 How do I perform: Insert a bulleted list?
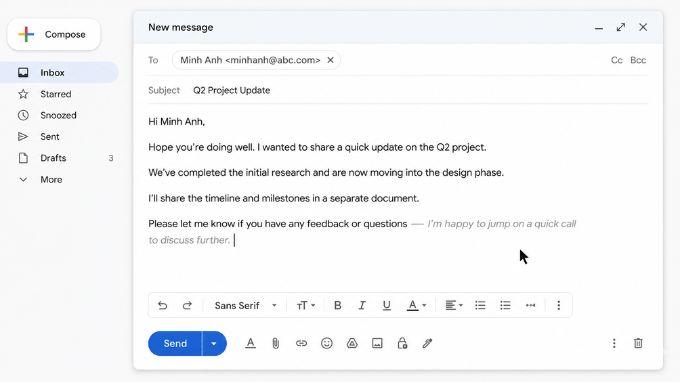click(505, 305)
